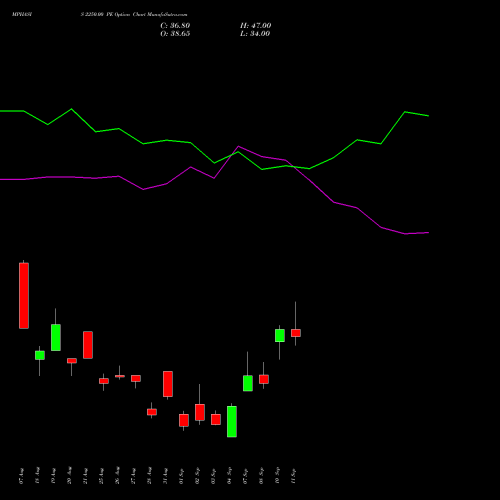This screenshot has height=500, width=500.
Task: Click the green candlestick above '04 Sep'
Action: coord(232,421)
